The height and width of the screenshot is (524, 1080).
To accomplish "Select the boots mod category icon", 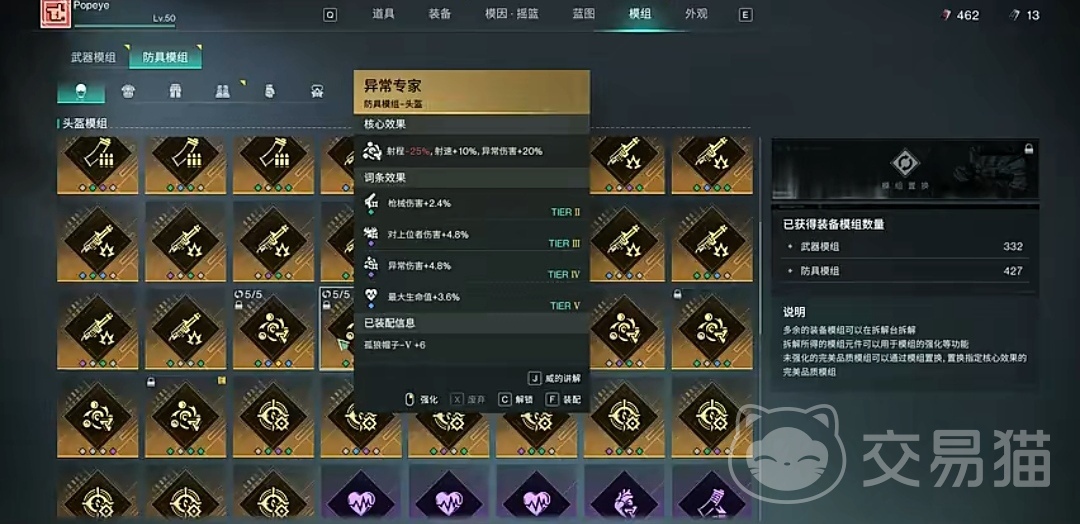I will click(222, 91).
